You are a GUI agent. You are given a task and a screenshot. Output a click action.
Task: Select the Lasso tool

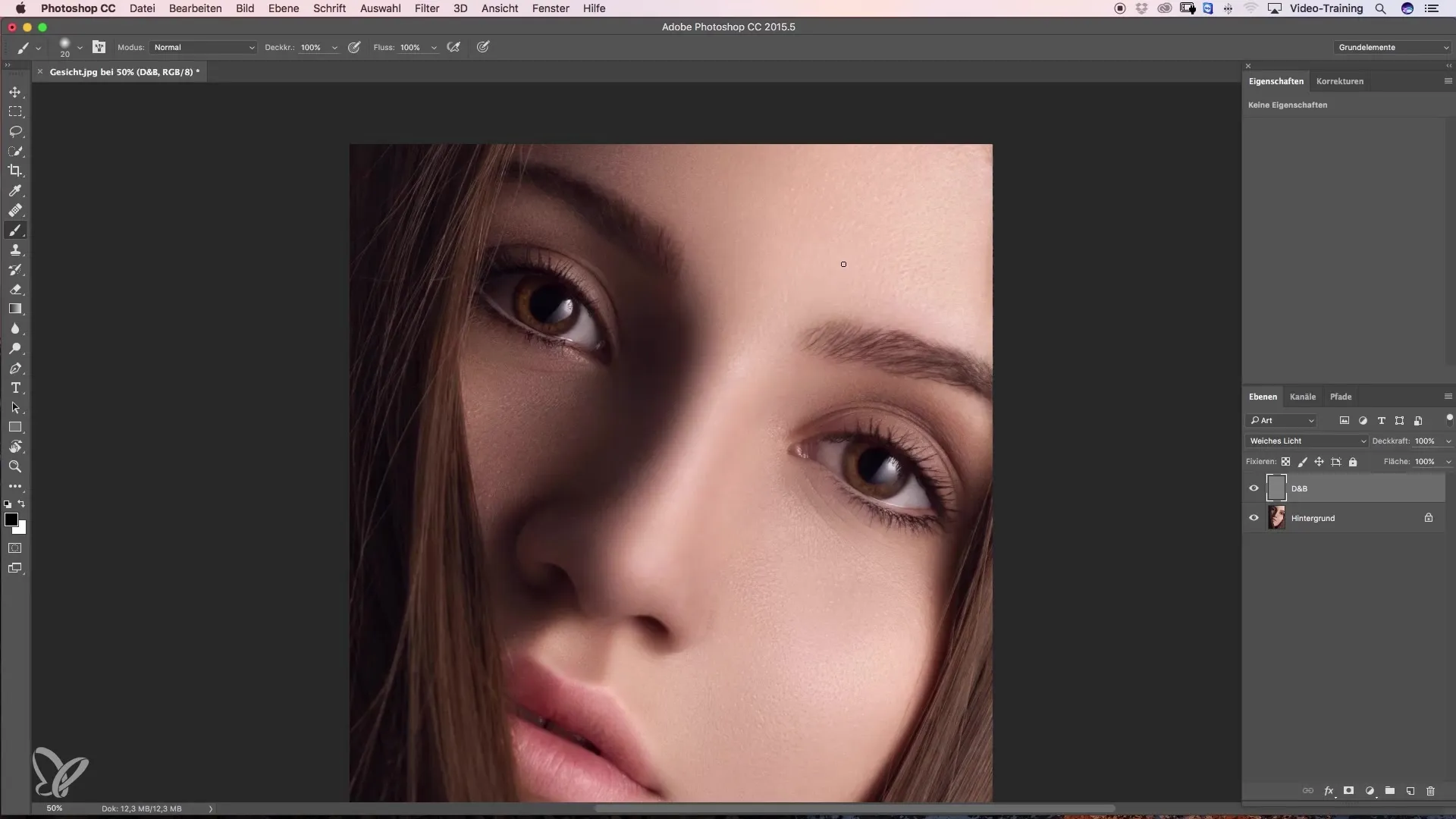click(15, 131)
